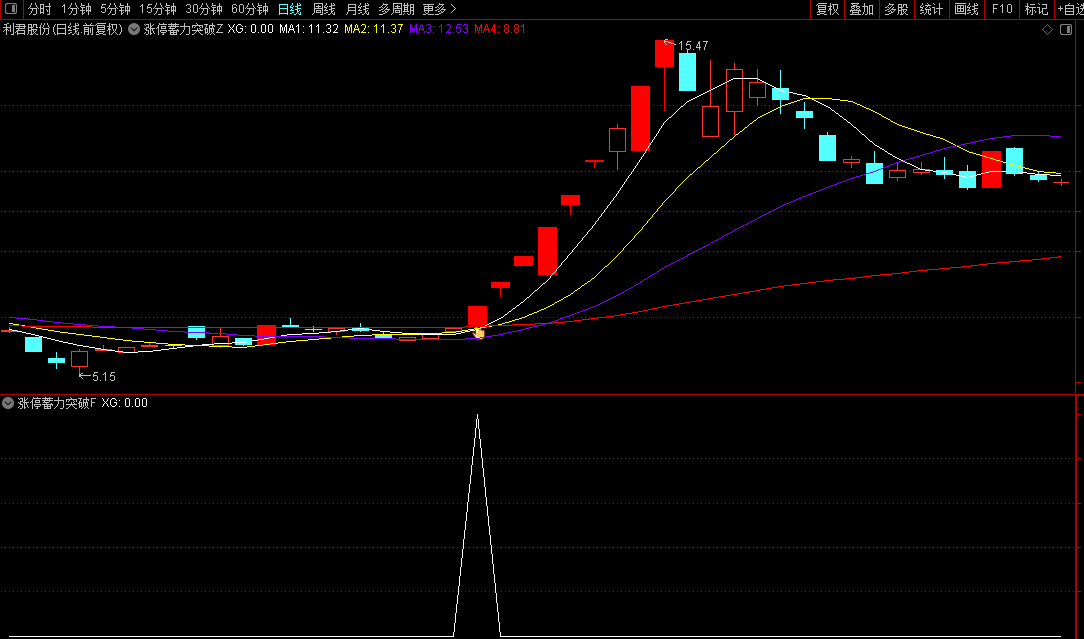Select the 月线 monthly chart tab
1084x639 pixels.
(357, 9)
